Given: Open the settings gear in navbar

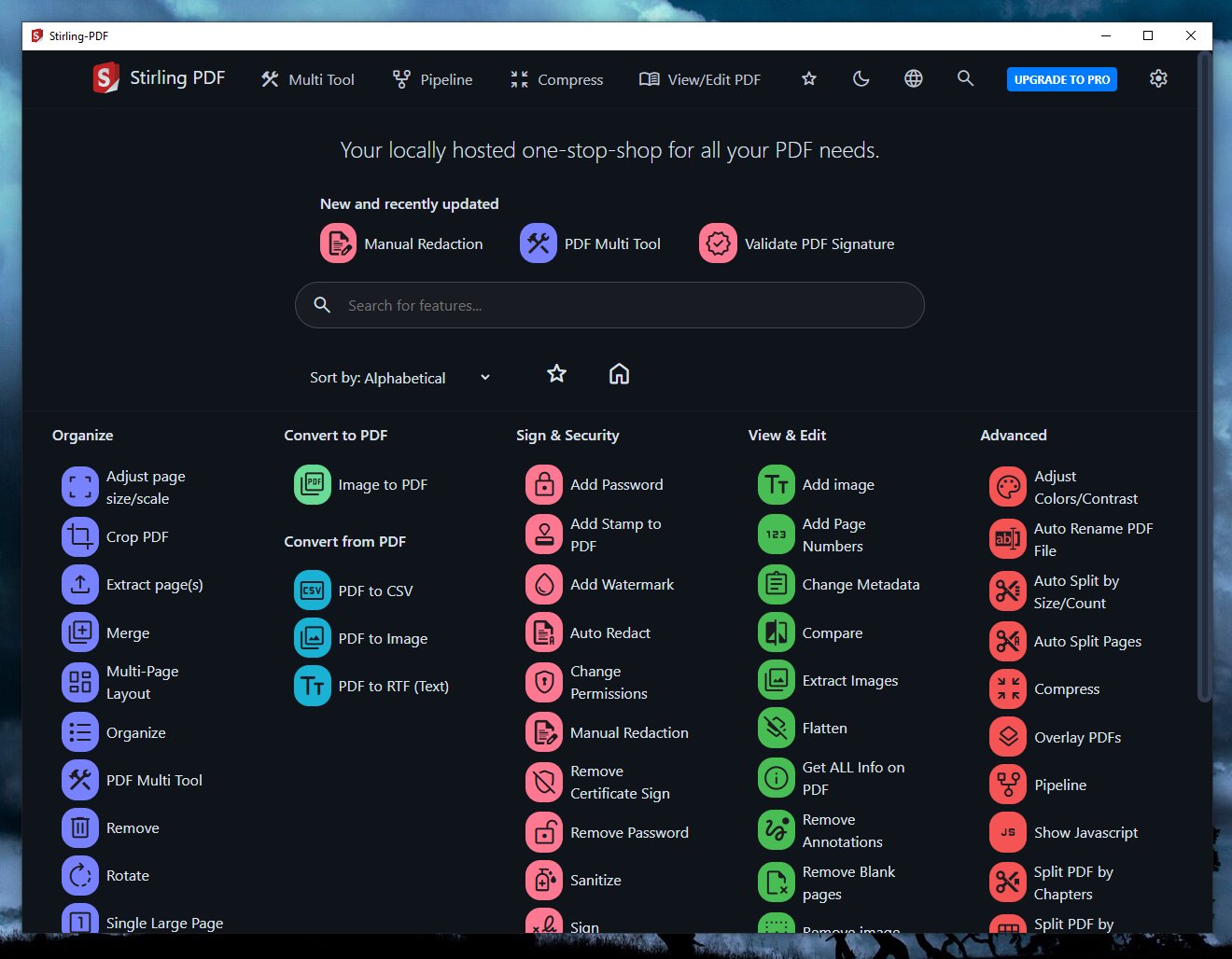Looking at the screenshot, I should [1158, 79].
